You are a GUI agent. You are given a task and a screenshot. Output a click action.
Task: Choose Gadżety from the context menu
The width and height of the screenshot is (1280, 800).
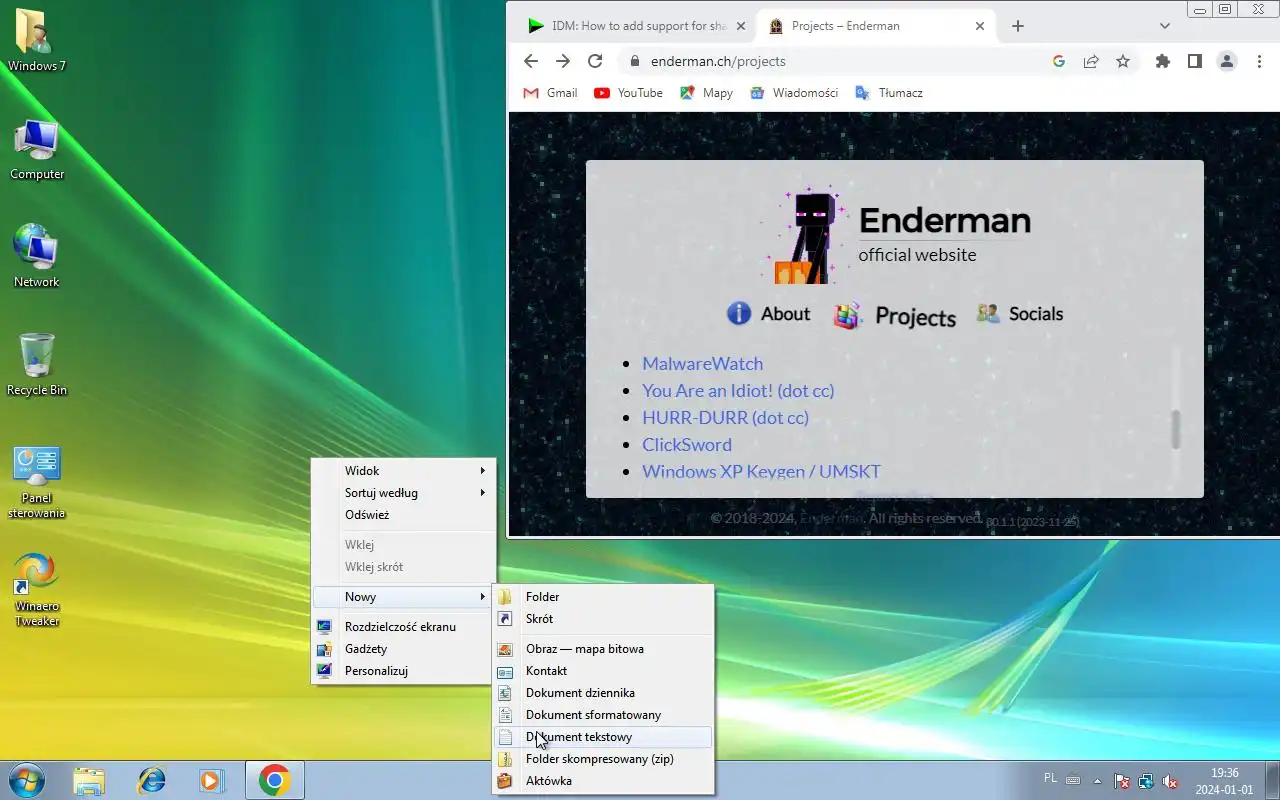point(404,648)
